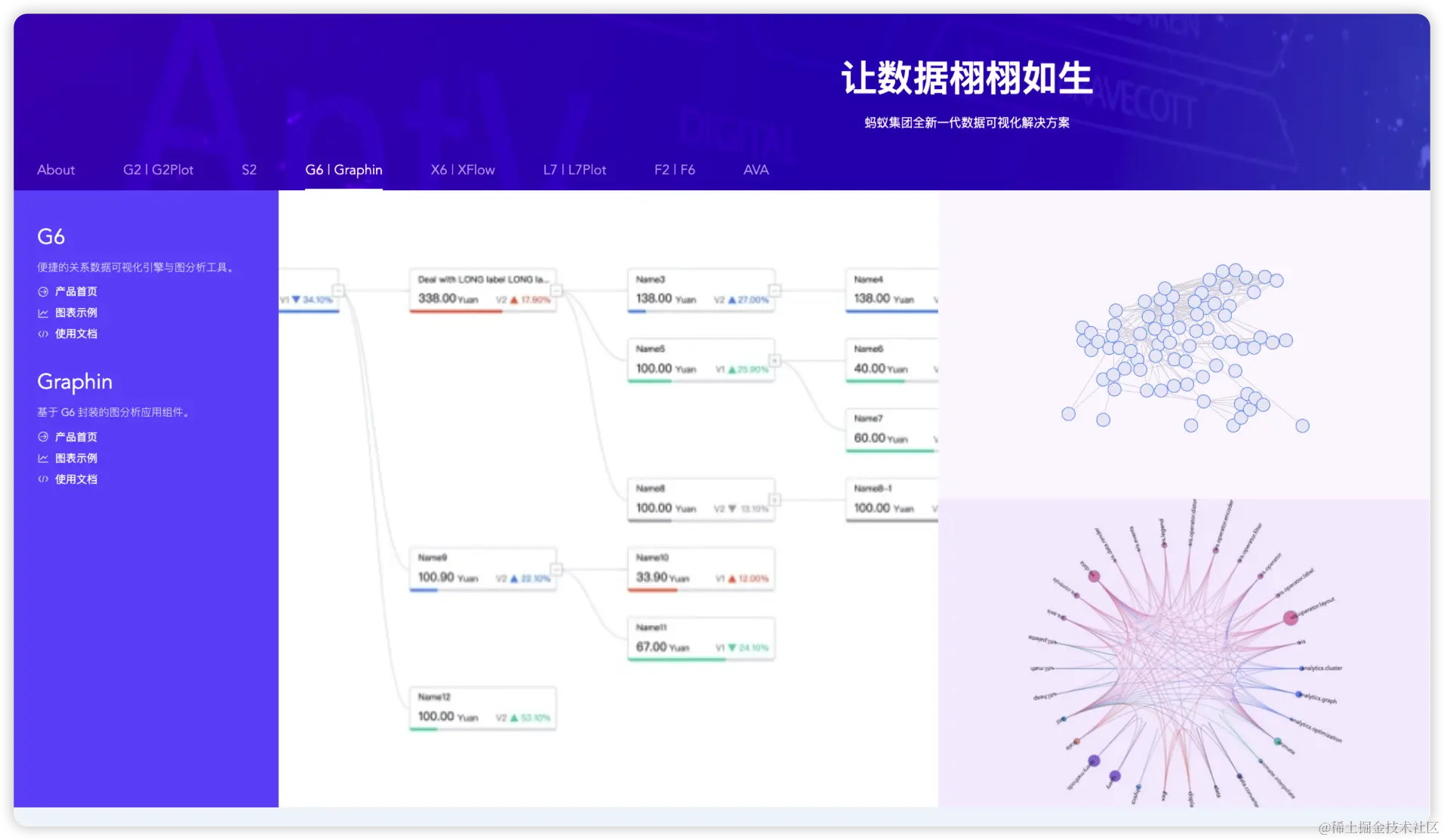This screenshot has width=1444, height=840.
Task: Click the chart icon beside Graphin 图表示例
Action: tap(43, 458)
